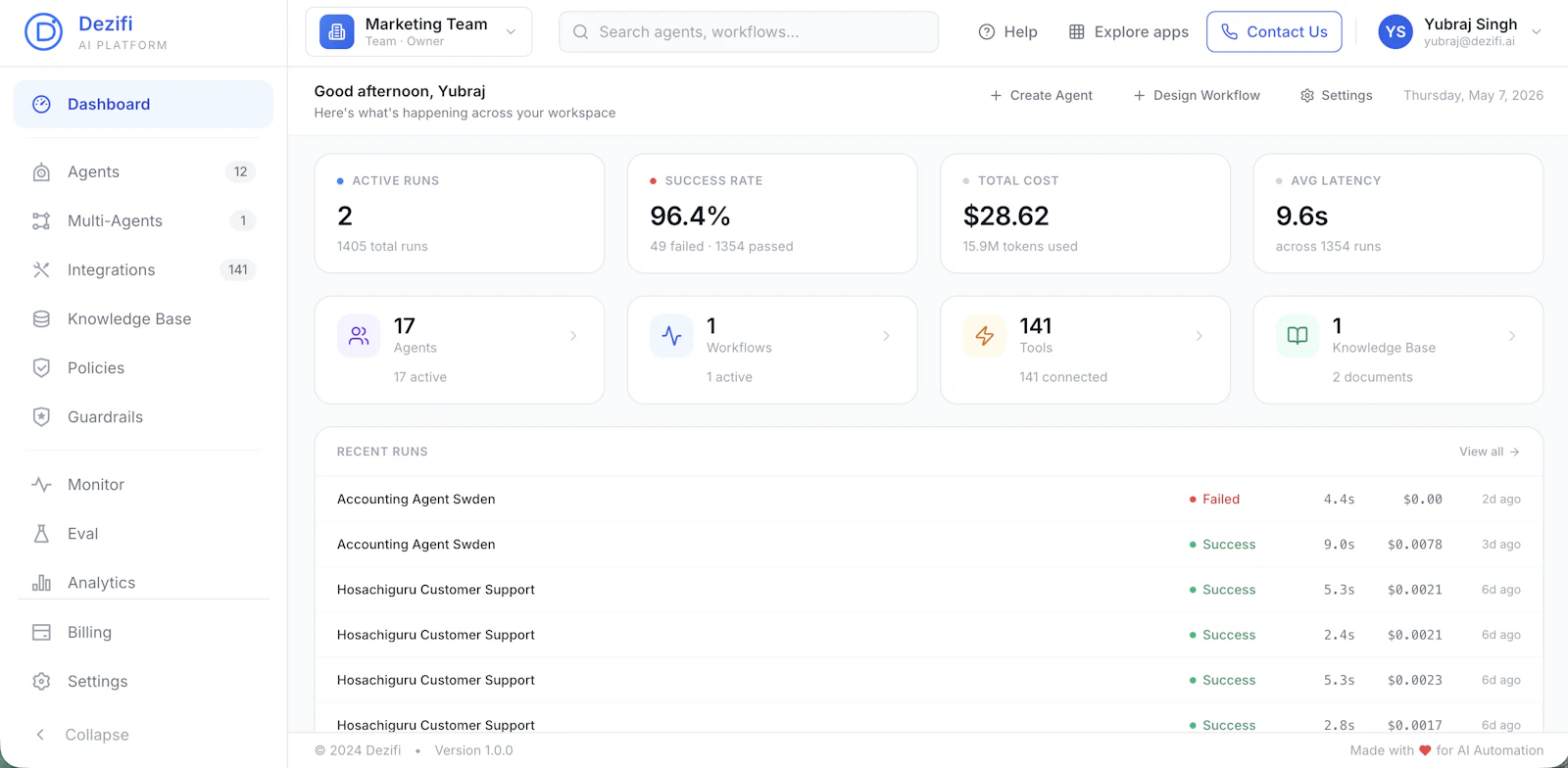Open the Dashboard menu item

143,104
